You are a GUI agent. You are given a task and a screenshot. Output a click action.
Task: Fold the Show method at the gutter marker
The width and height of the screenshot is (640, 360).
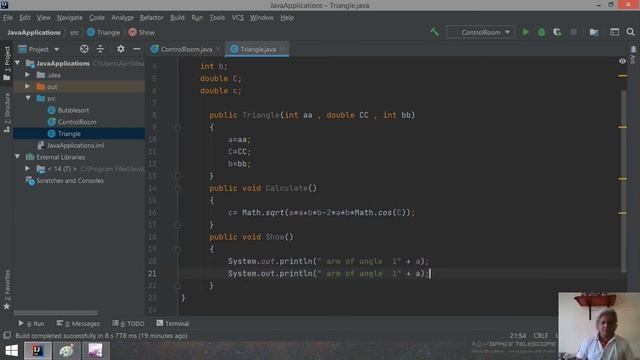point(178,249)
